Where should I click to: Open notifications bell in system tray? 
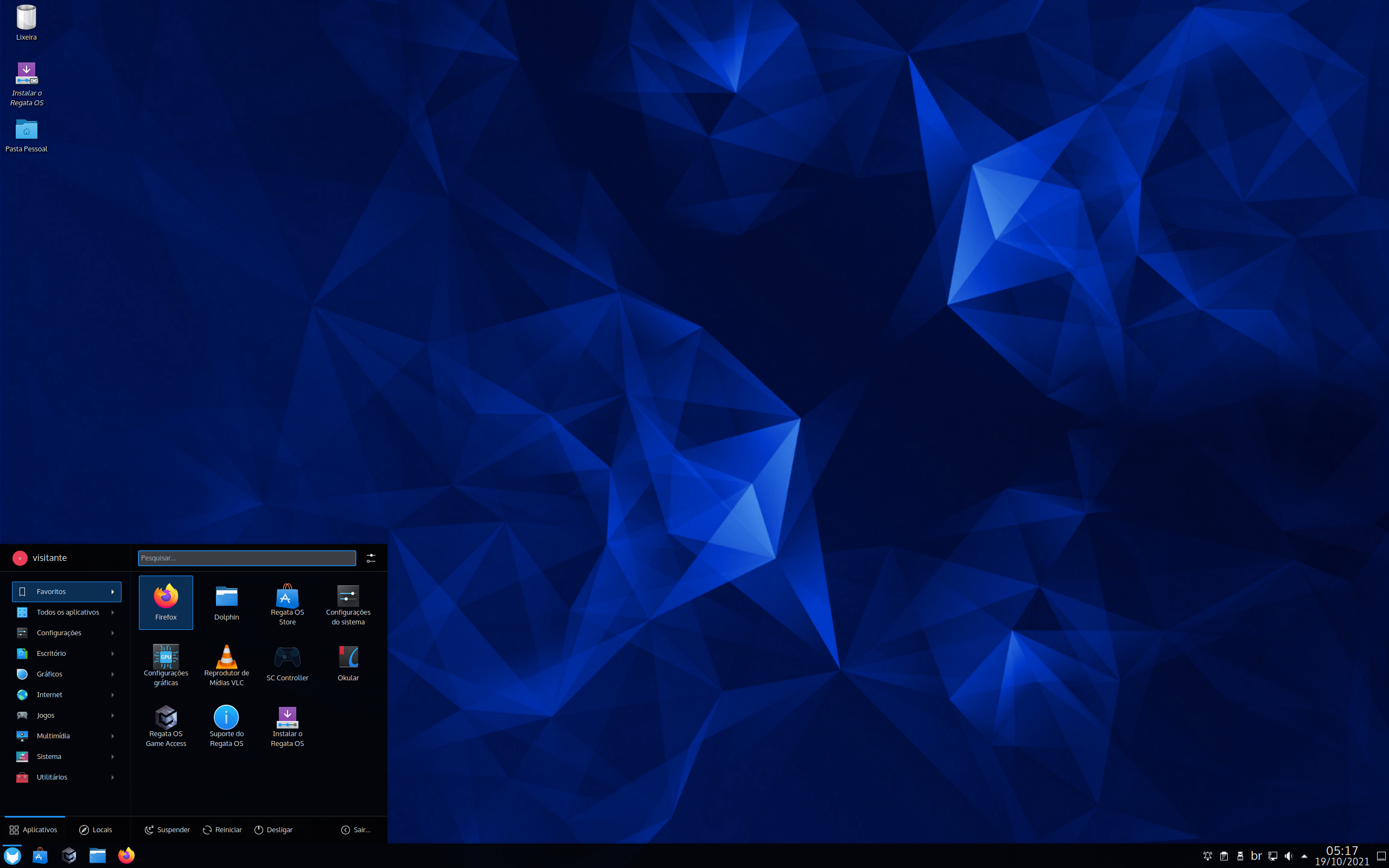[x=1208, y=856]
